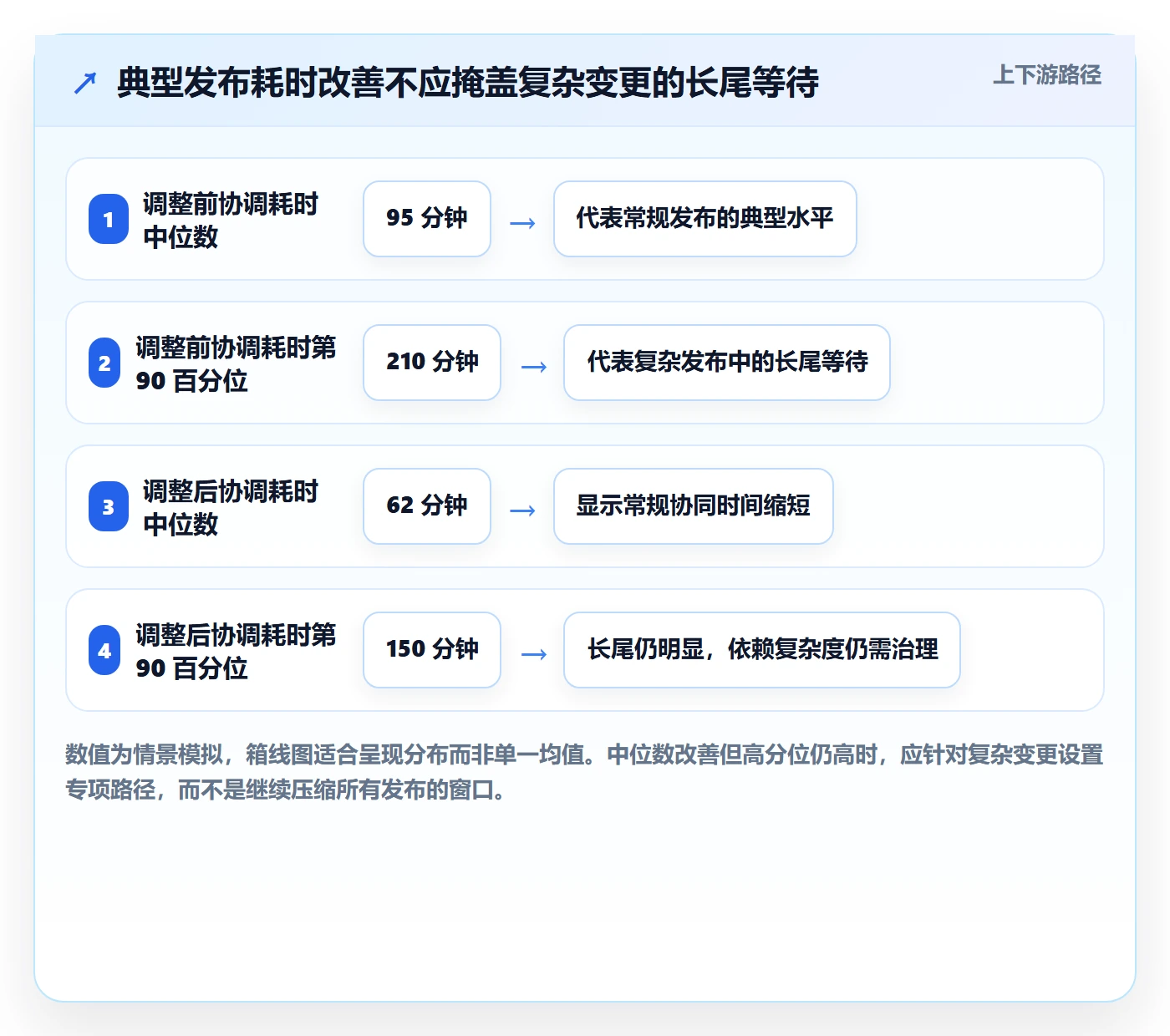The height and width of the screenshot is (1036, 1170).
Task: Click the 62 分钟 value pill
Action: pos(427,506)
